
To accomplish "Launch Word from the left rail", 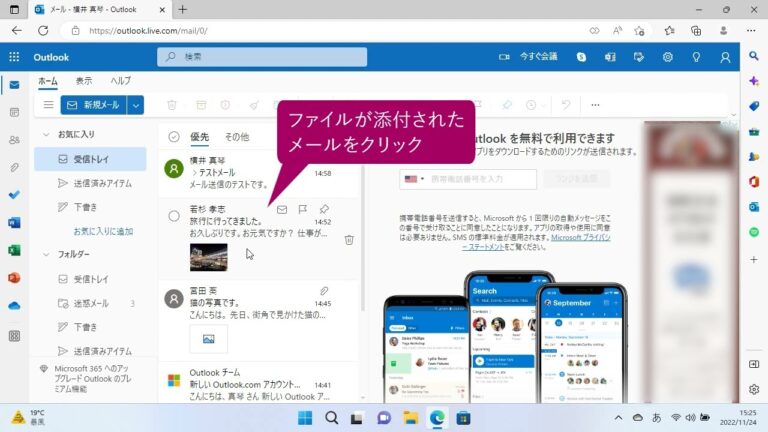I will (14, 223).
